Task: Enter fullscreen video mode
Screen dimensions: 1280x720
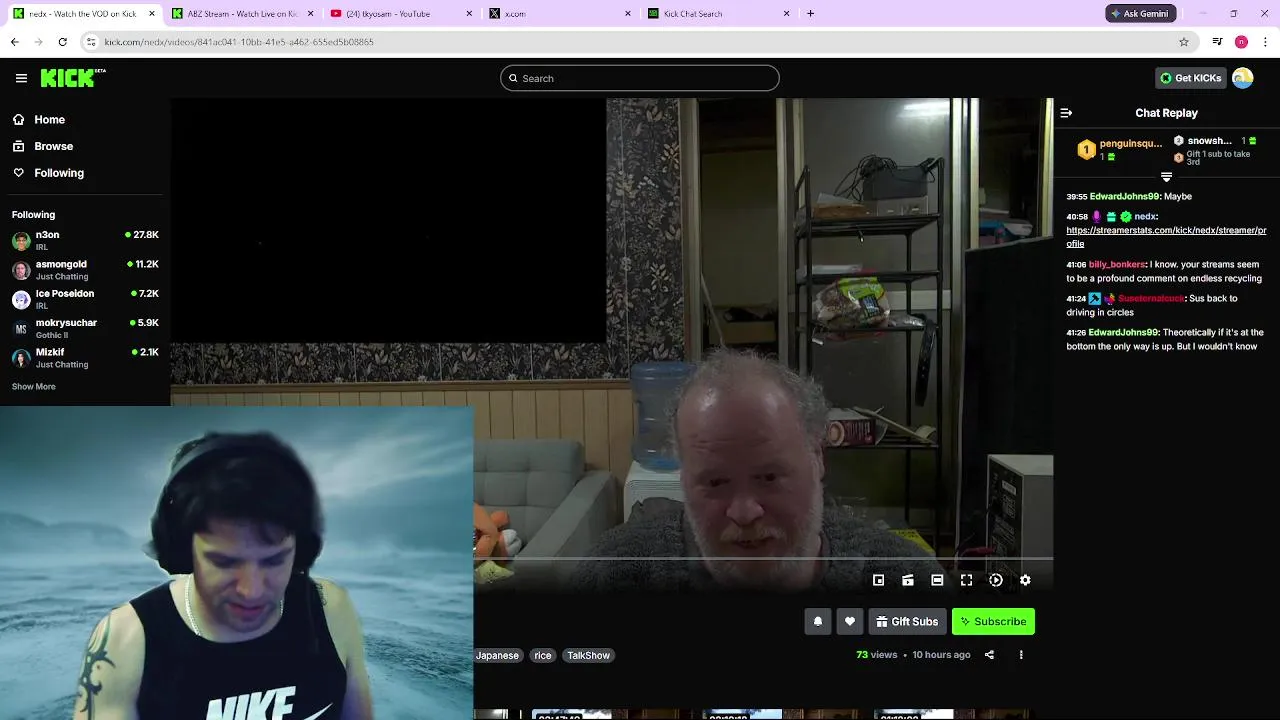Action: click(x=966, y=580)
